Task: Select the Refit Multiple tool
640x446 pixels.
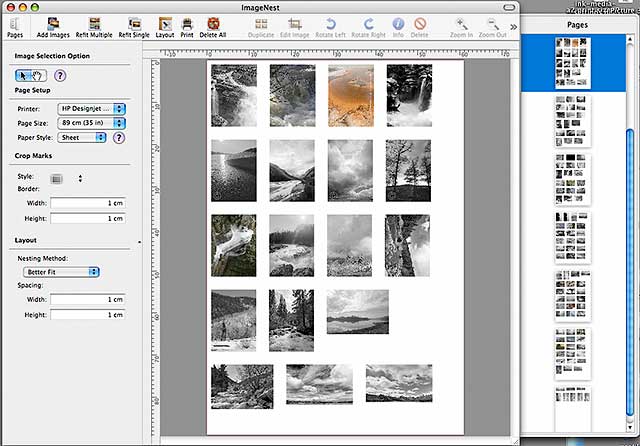Action: 94,27
